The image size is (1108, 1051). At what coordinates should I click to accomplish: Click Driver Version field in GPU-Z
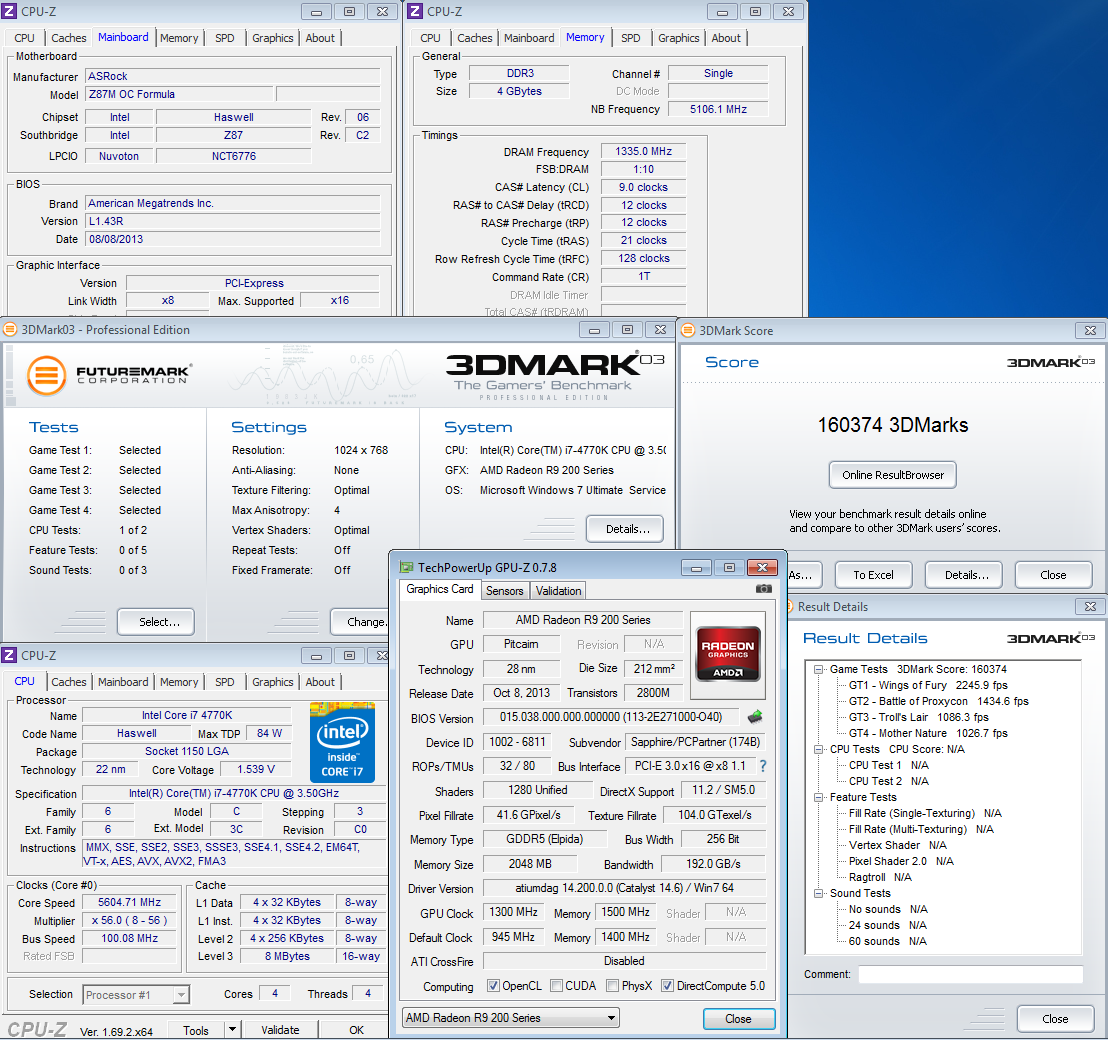coord(625,888)
